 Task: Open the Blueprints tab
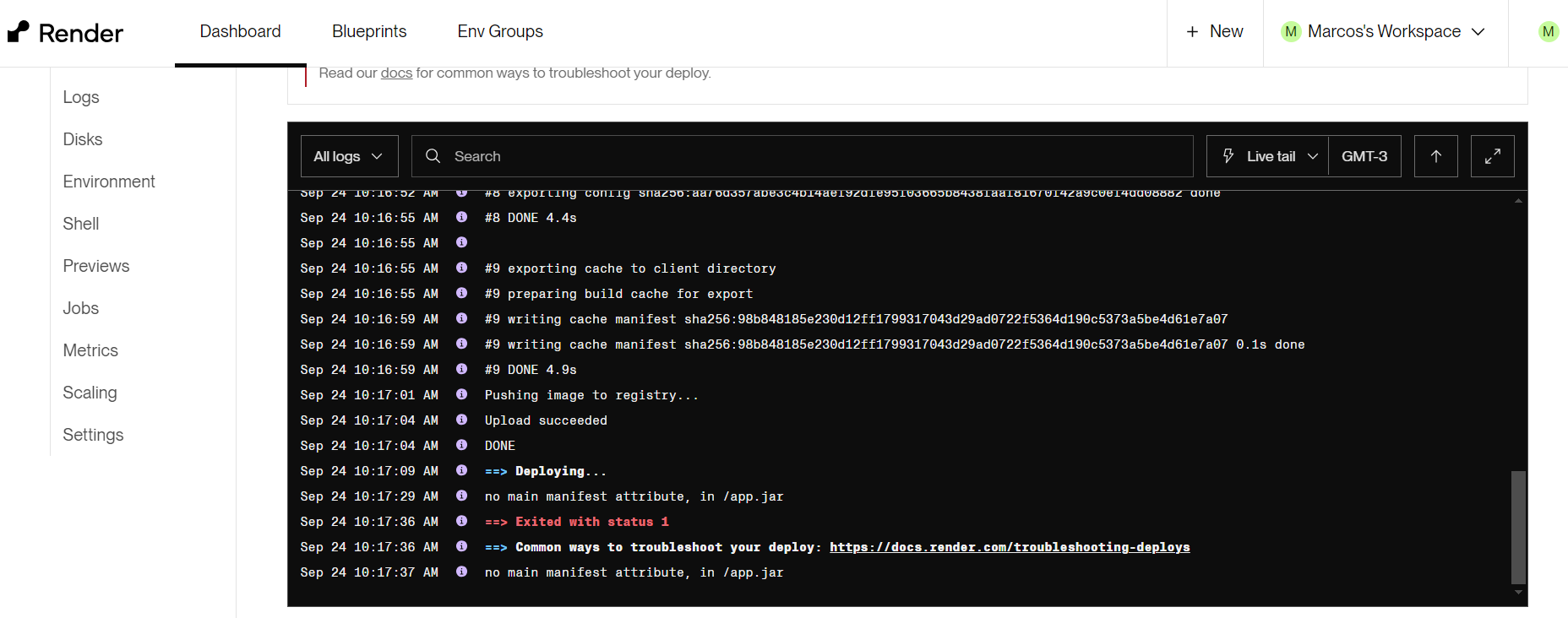(369, 31)
